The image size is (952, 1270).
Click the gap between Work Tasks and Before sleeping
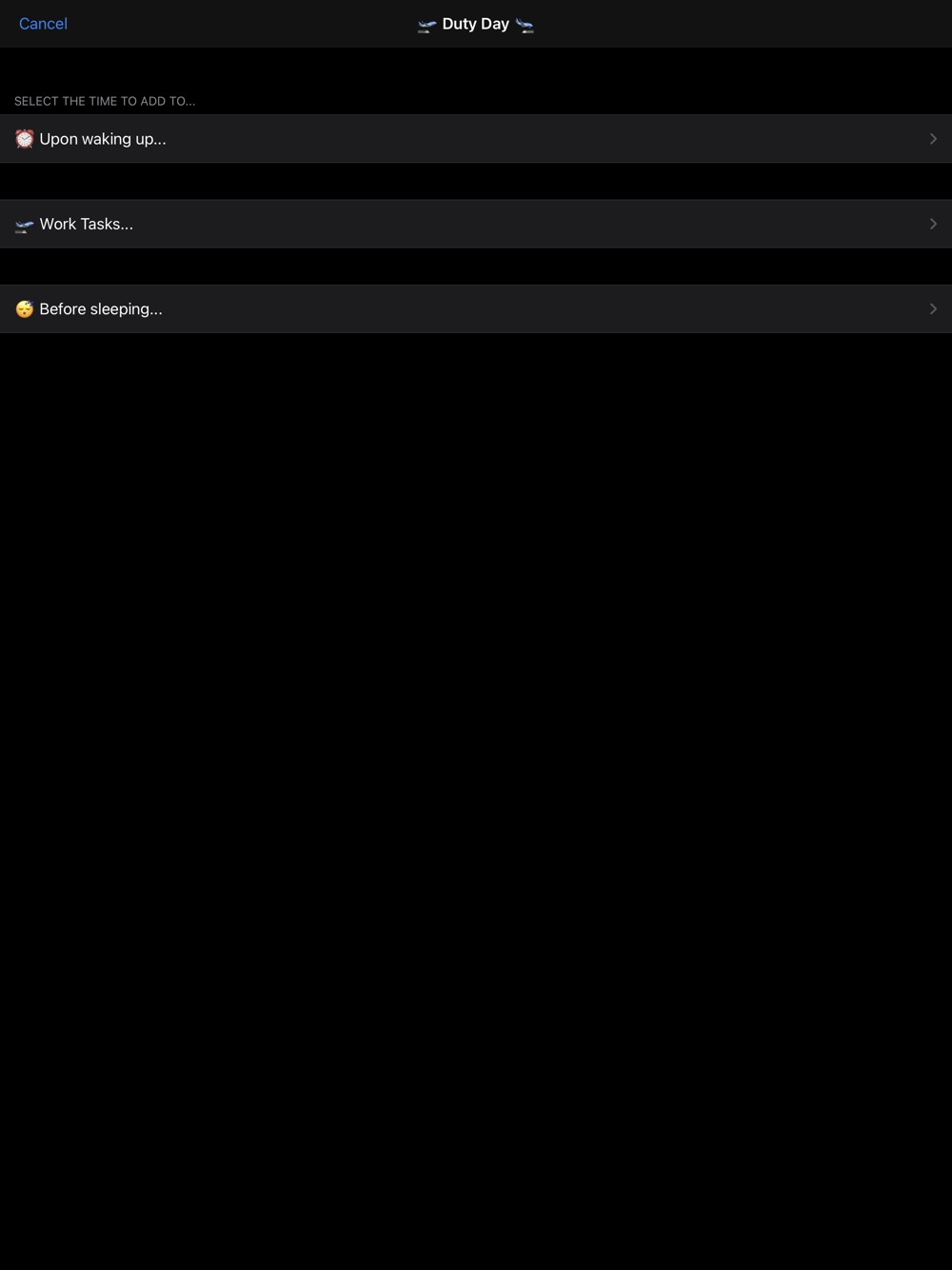point(476,267)
